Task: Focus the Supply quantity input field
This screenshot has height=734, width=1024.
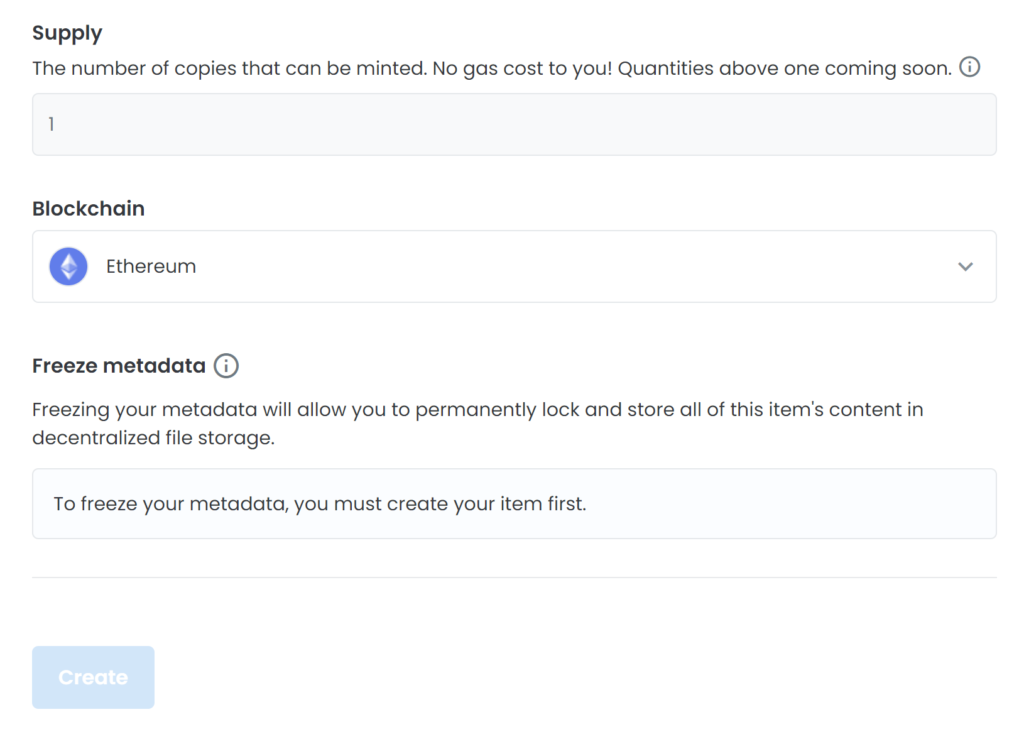Action: click(x=514, y=124)
